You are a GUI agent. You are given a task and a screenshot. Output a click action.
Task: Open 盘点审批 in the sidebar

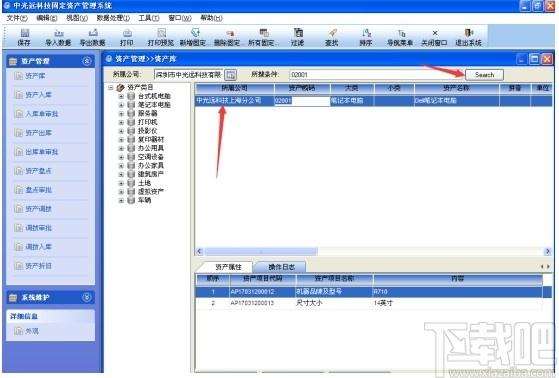click(x=33, y=190)
